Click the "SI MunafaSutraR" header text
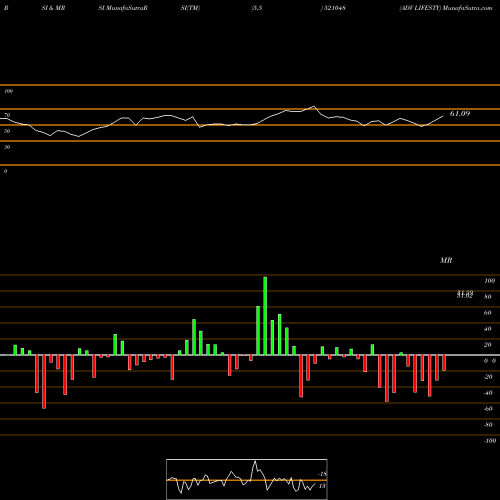The image size is (500, 500). [123, 8]
